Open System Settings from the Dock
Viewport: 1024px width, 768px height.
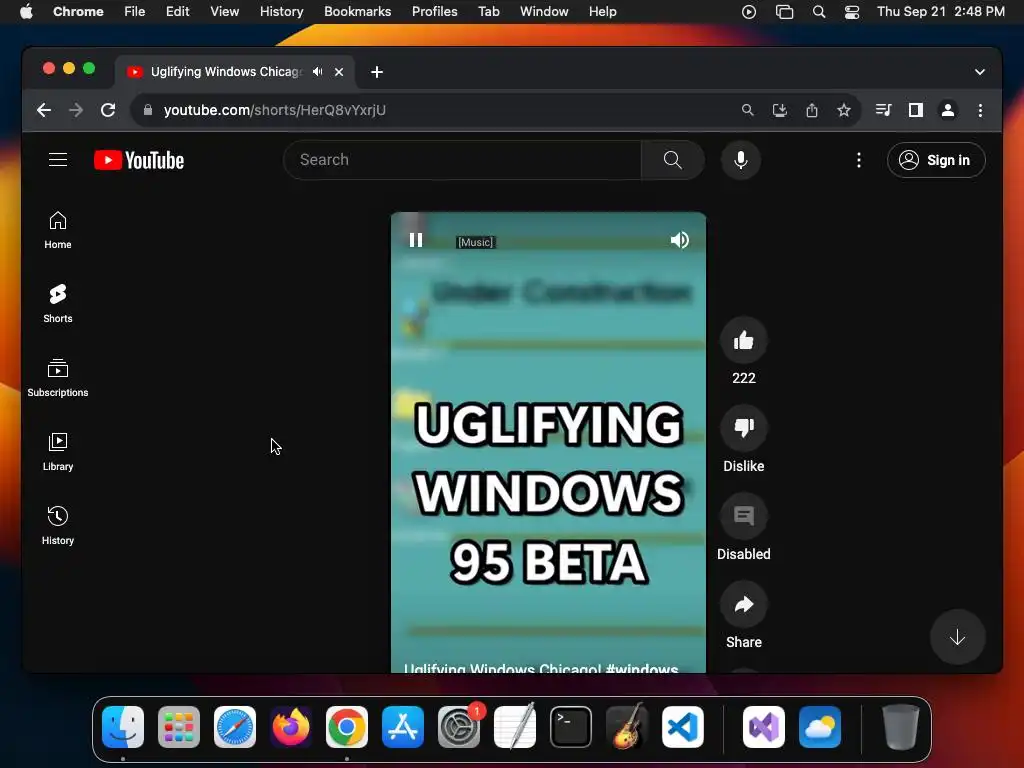459,727
